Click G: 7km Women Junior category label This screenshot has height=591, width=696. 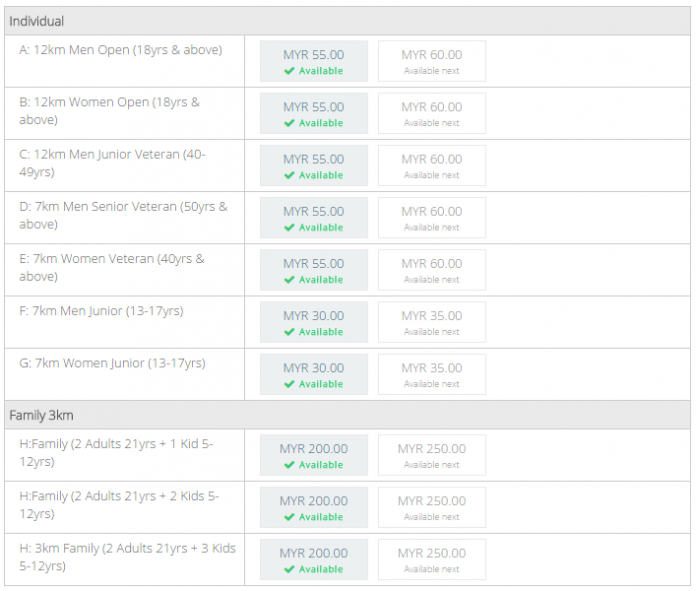[x=112, y=363]
